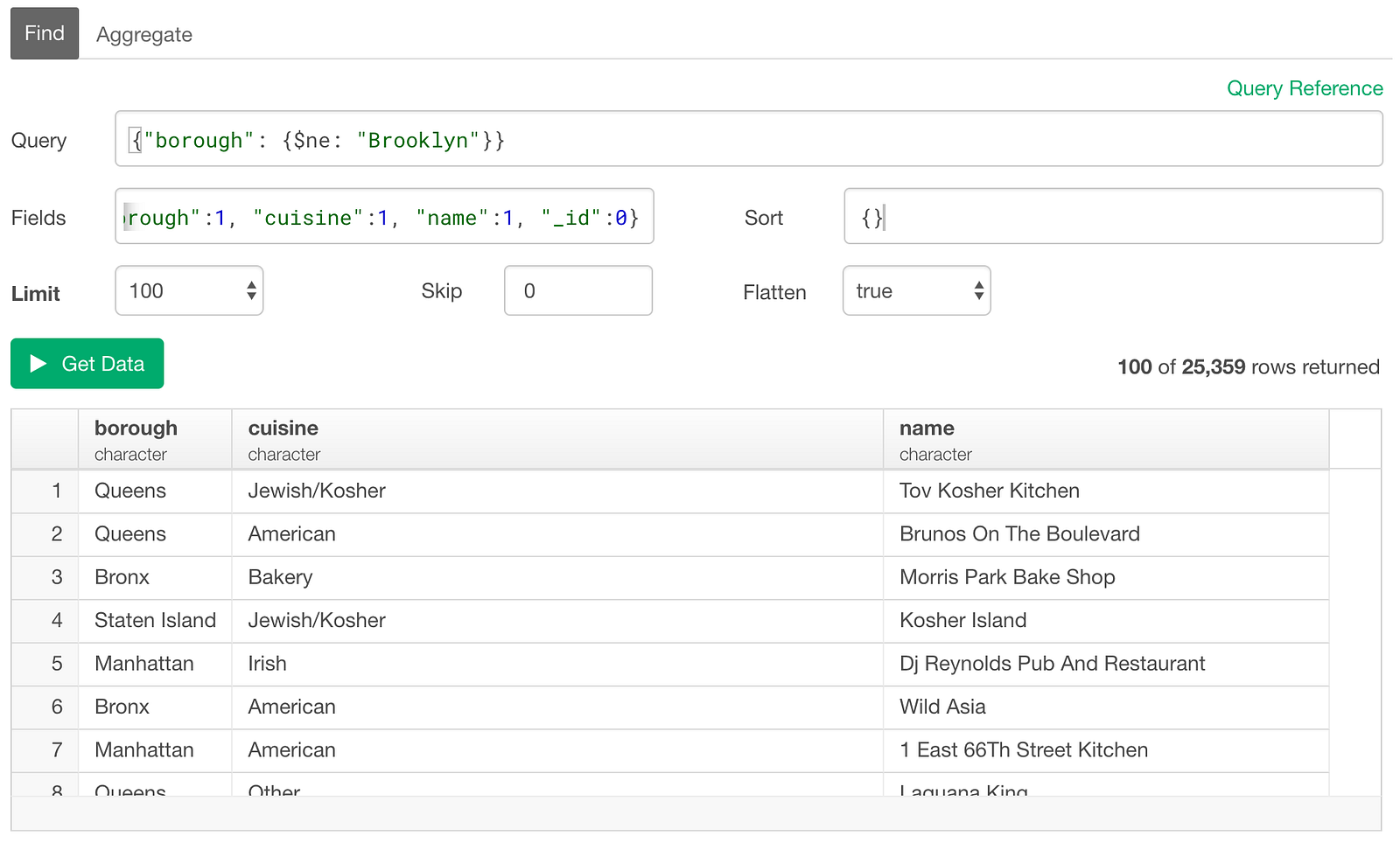
Task: Click into the Query input field
Action: [748, 139]
